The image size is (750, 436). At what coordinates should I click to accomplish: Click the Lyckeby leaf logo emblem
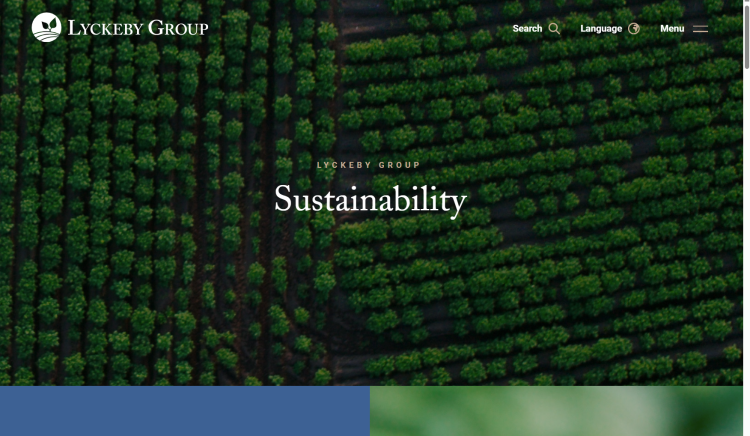tap(46, 28)
